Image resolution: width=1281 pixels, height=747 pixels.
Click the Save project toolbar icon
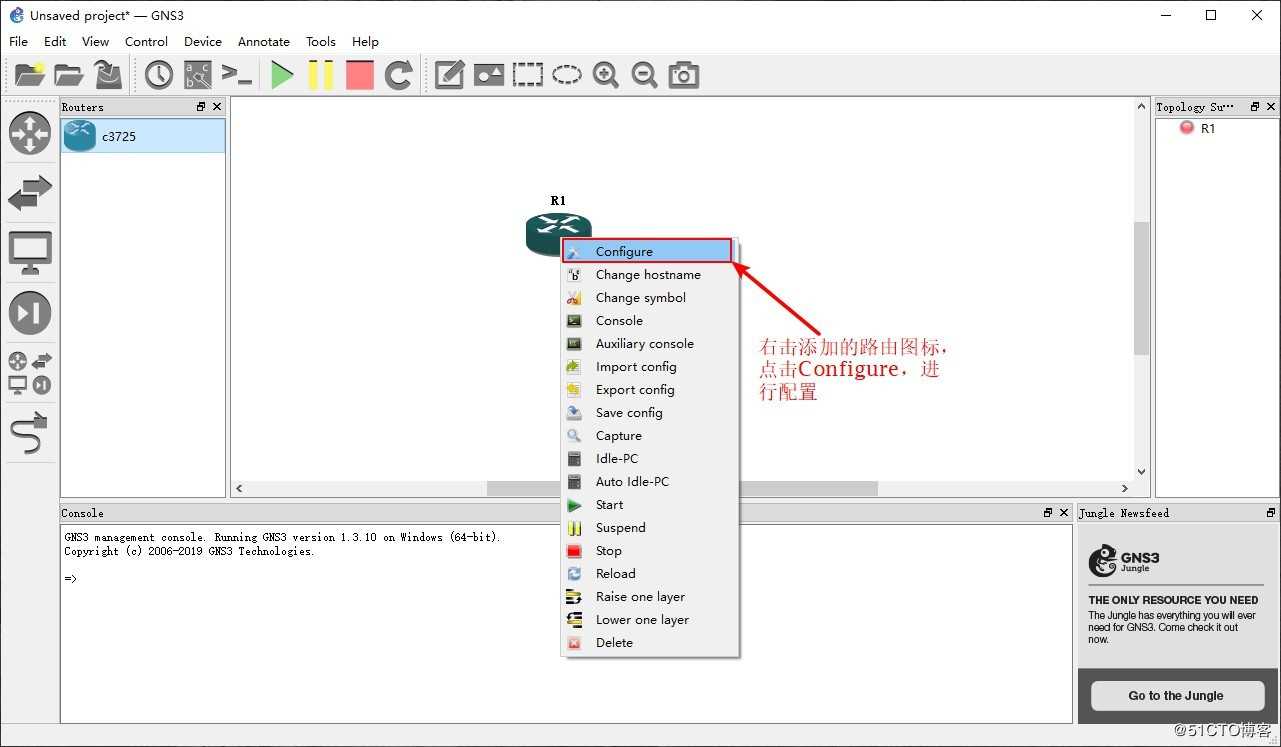107,75
